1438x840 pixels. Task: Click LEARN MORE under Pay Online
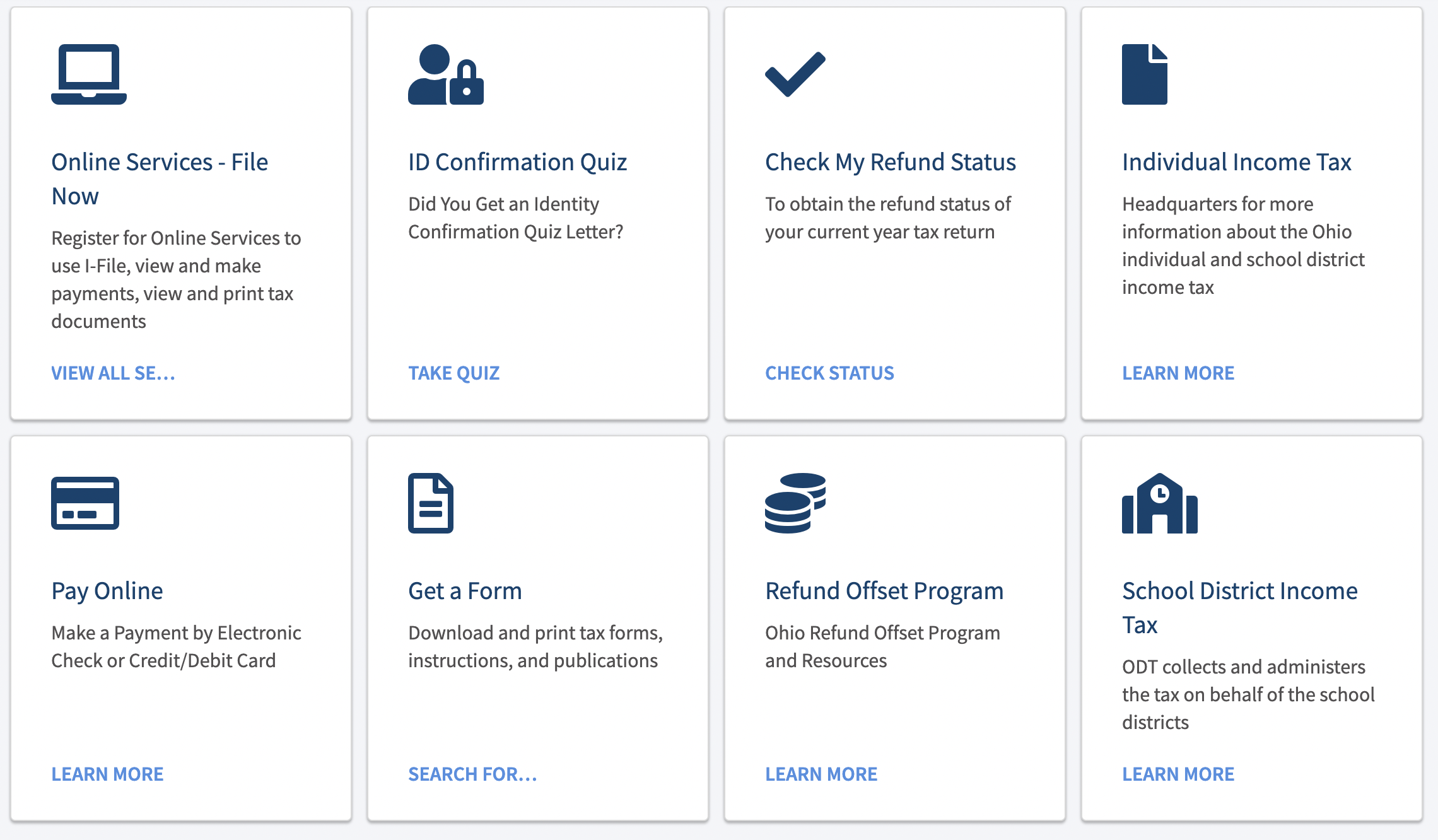107,774
